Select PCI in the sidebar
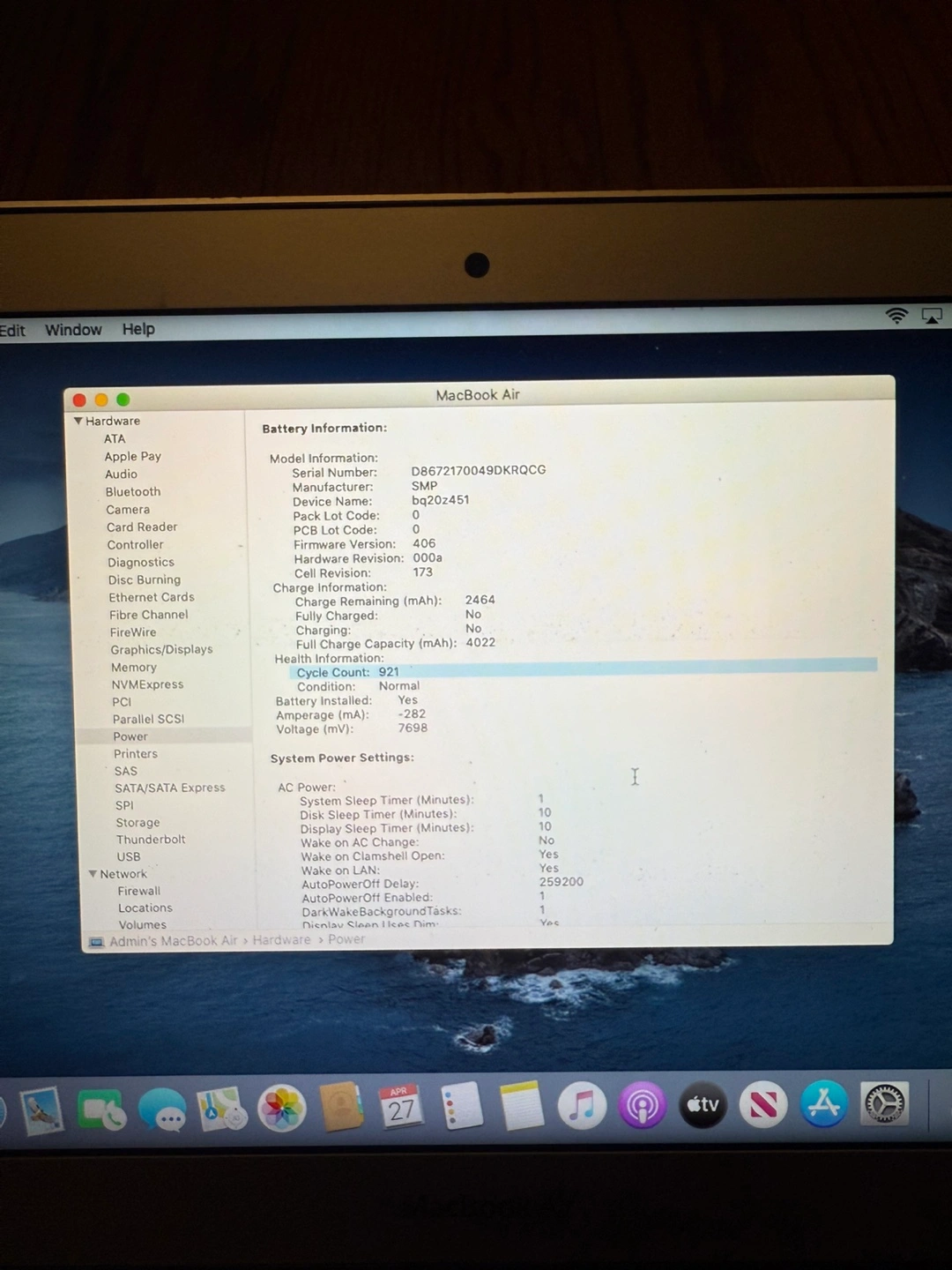This screenshot has height=1270, width=952. click(x=122, y=702)
